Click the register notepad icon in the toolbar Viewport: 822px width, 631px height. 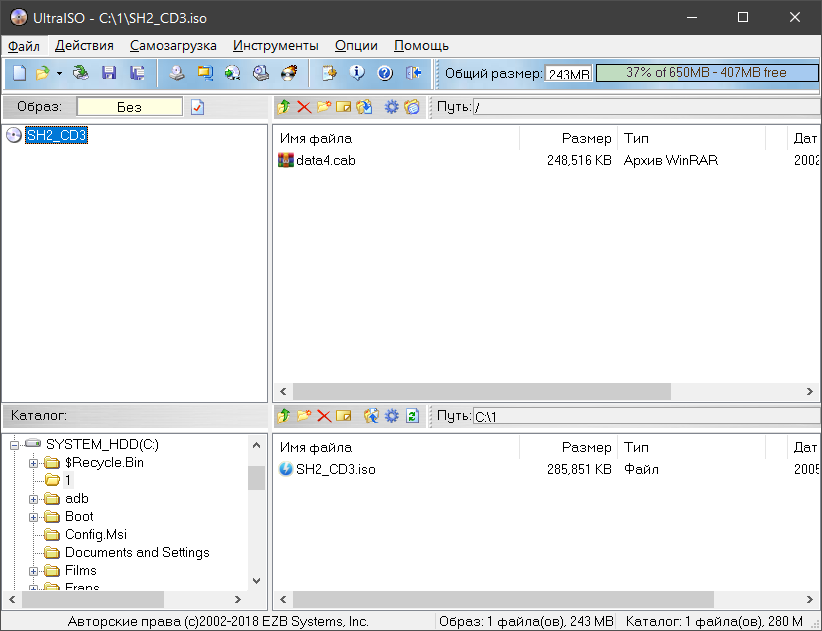tap(329, 73)
